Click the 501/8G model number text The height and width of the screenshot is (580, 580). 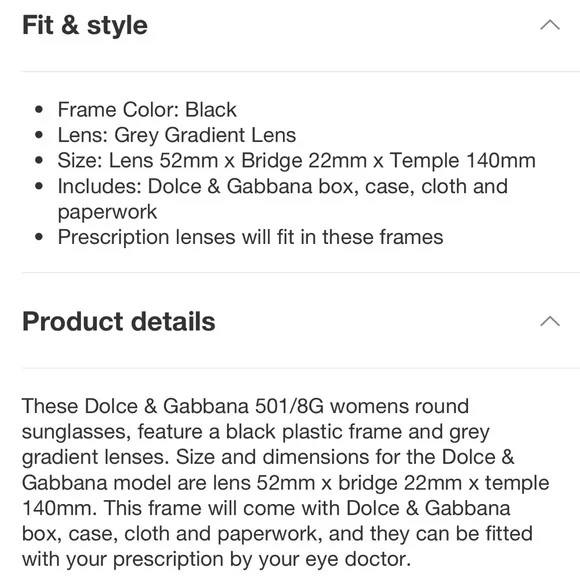(289, 406)
